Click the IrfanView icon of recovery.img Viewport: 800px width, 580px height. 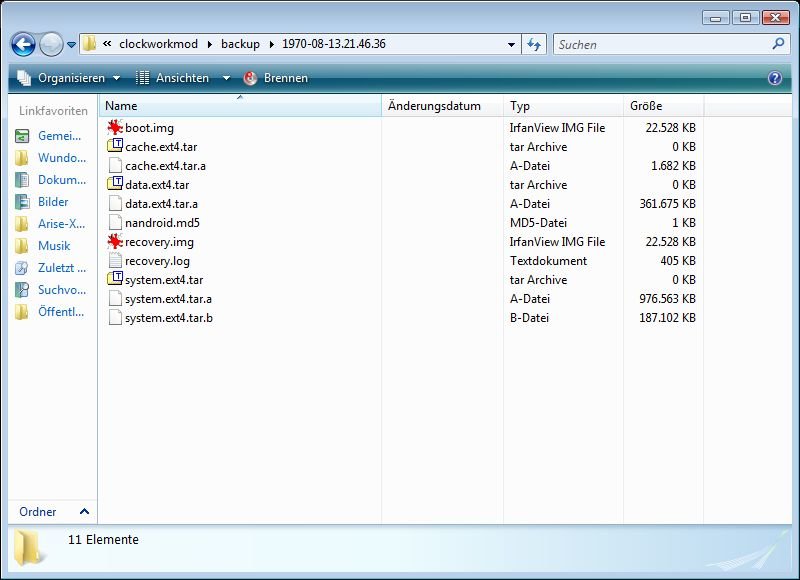(115, 241)
